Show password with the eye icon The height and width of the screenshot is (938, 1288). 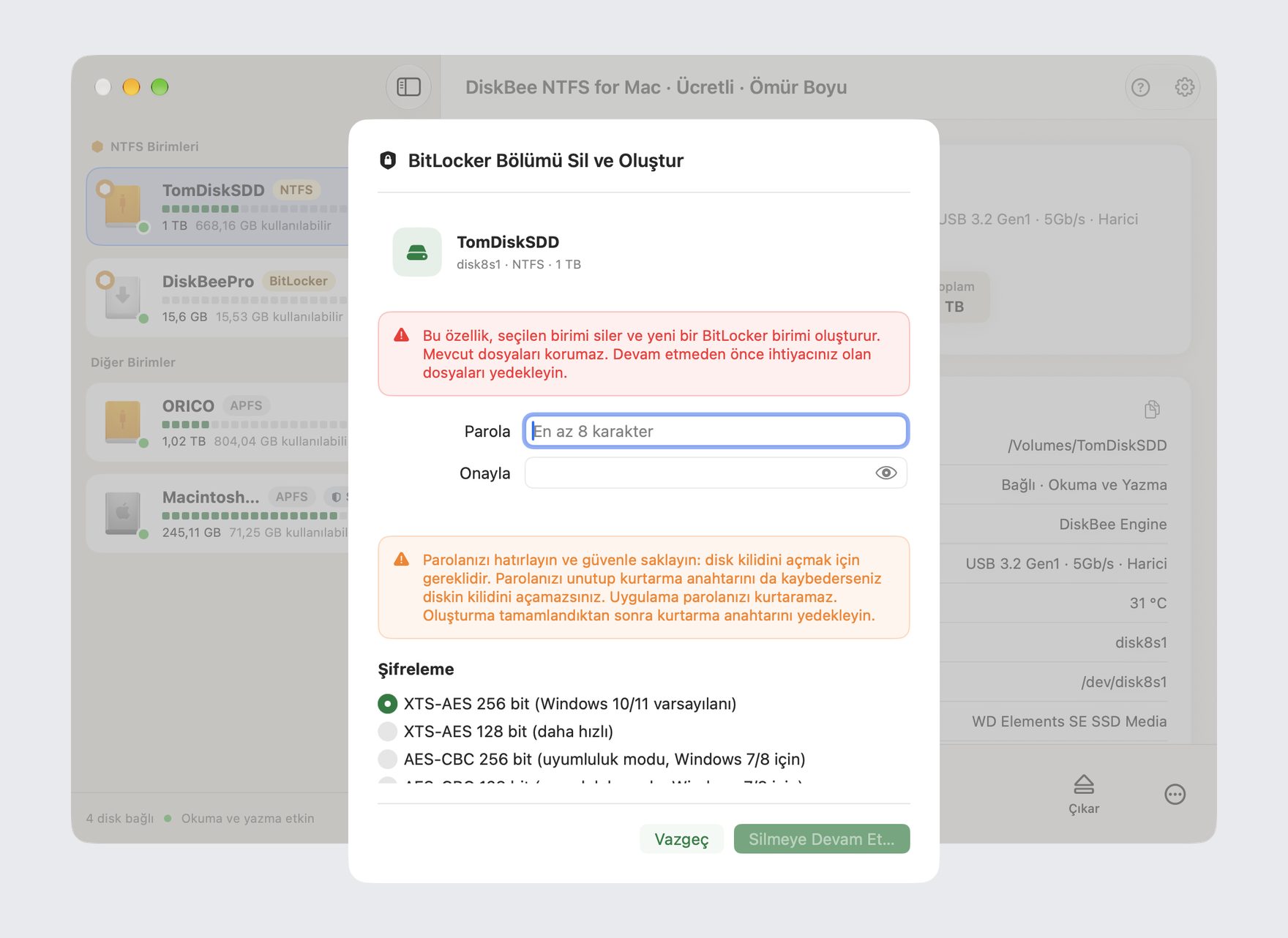pos(885,473)
